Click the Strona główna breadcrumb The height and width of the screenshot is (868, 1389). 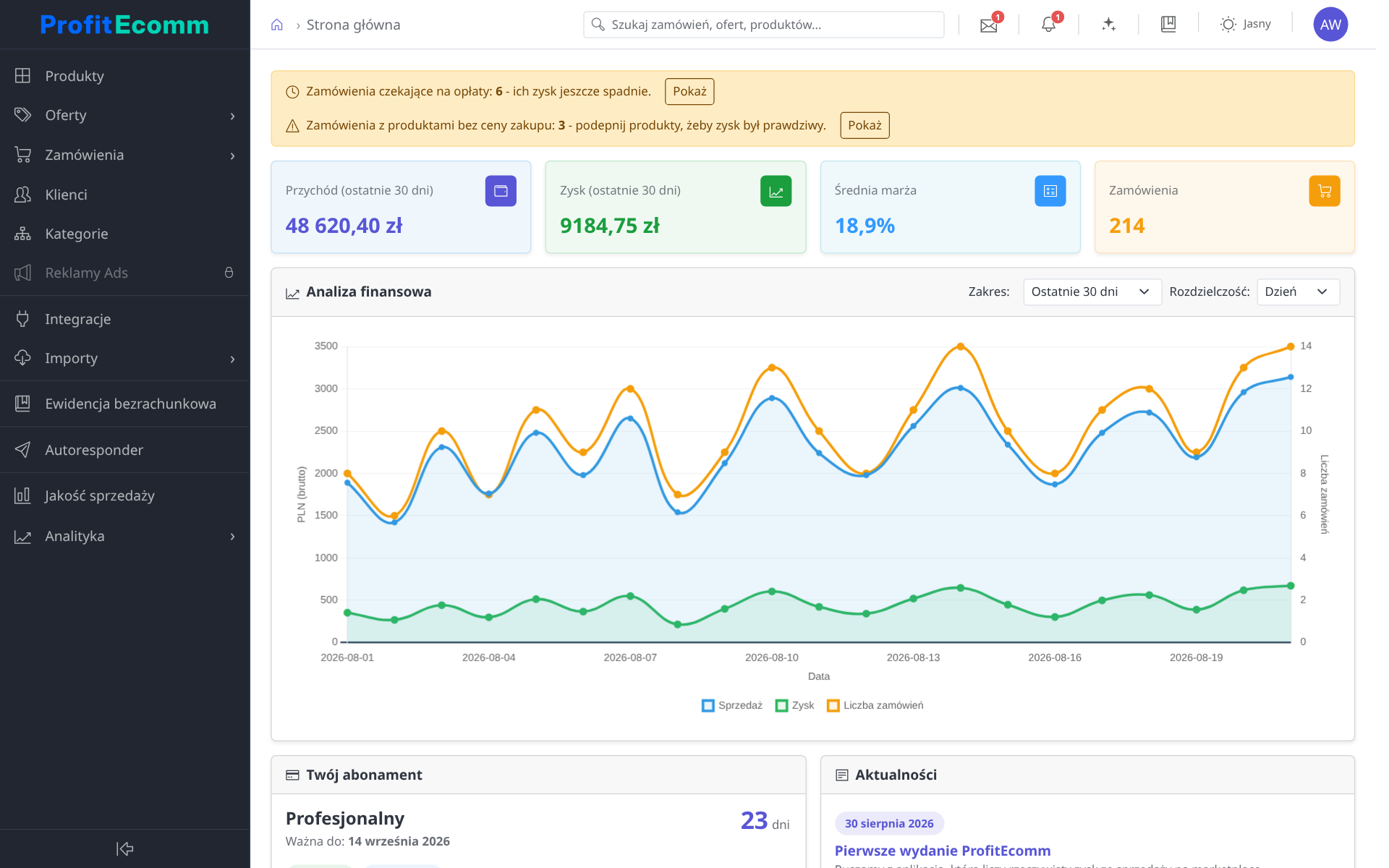[353, 25]
